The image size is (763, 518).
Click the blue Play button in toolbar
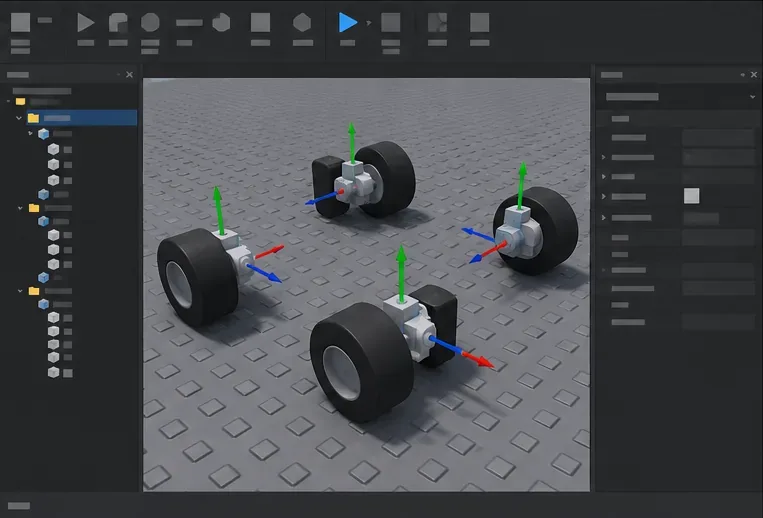(347, 22)
